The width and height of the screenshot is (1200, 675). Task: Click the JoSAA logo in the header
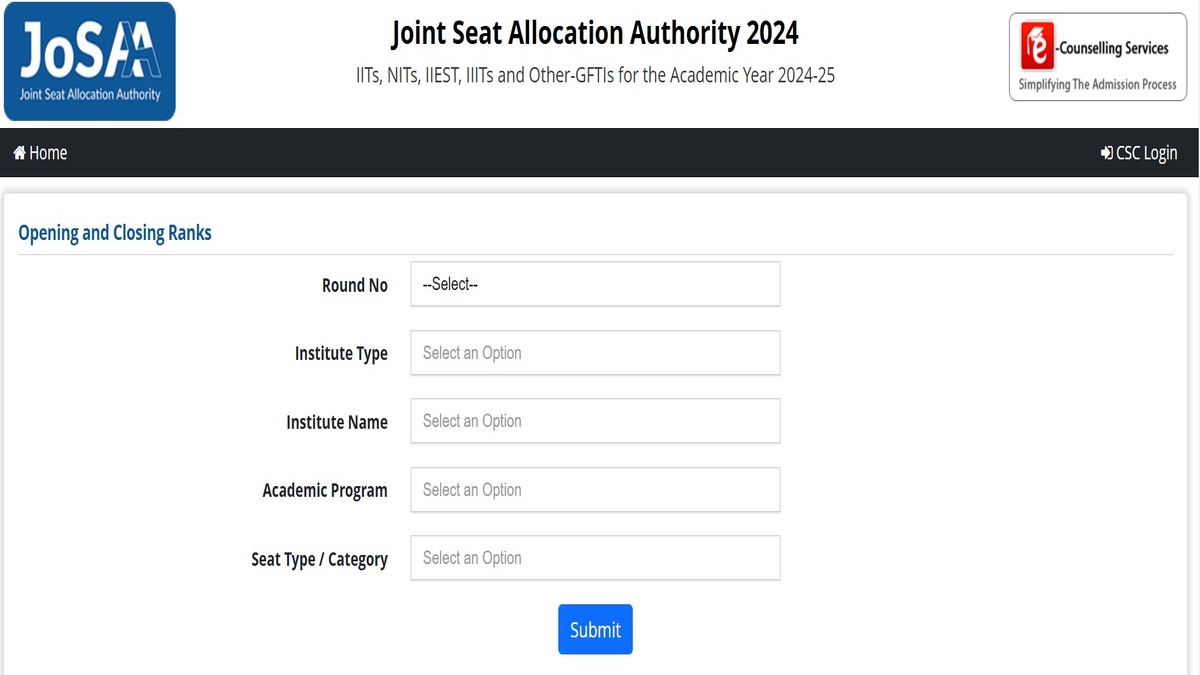click(89, 61)
